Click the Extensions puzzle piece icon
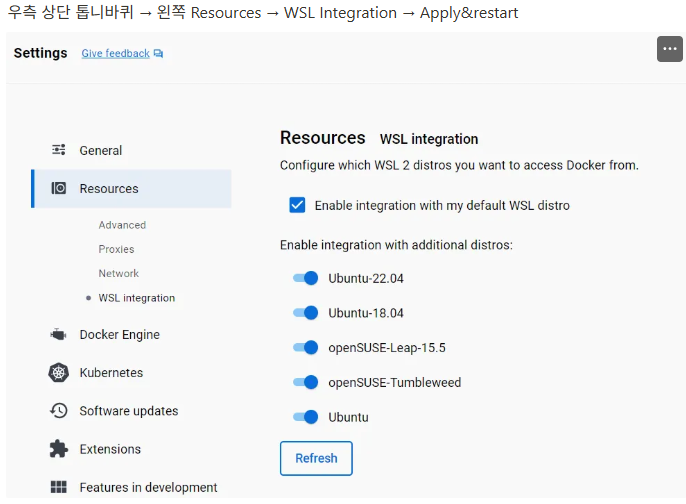This screenshot has width=686, height=504. point(59,449)
